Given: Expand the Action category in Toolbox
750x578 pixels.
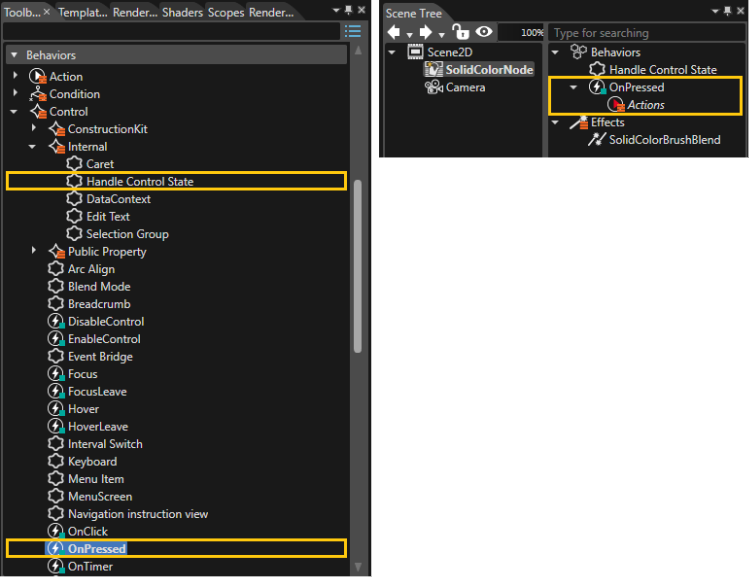Looking at the screenshot, I should 15,75.
